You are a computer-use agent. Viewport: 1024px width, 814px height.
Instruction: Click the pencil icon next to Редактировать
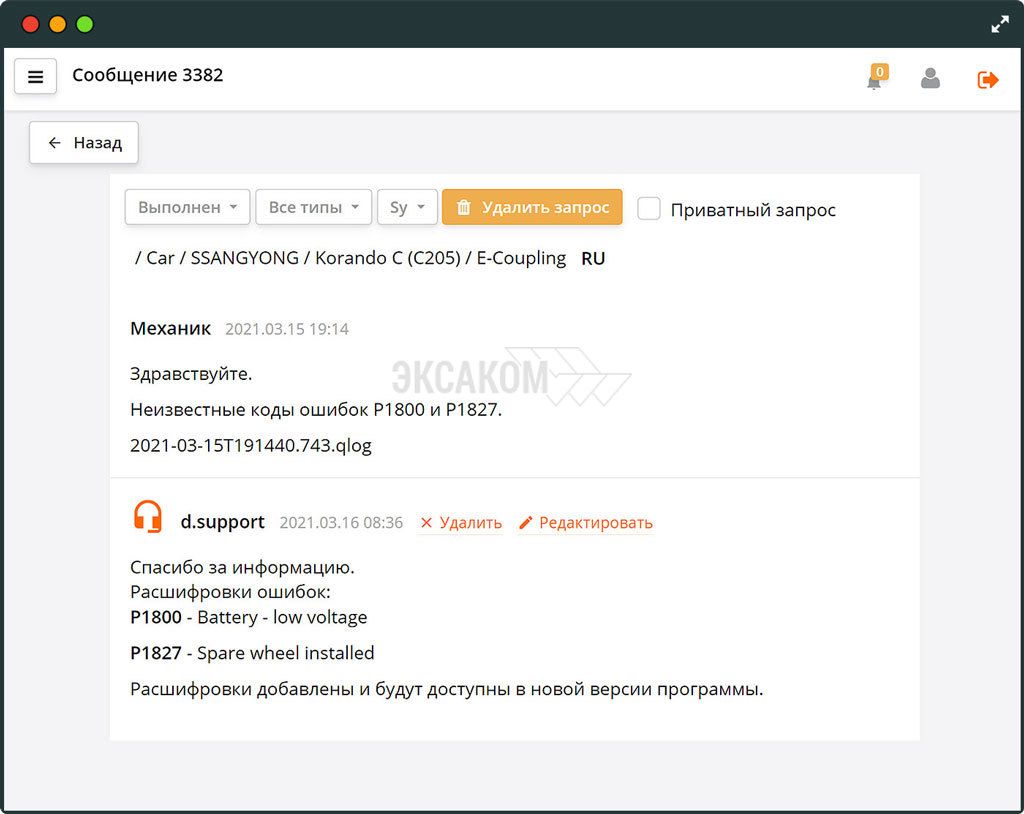click(x=526, y=523)
